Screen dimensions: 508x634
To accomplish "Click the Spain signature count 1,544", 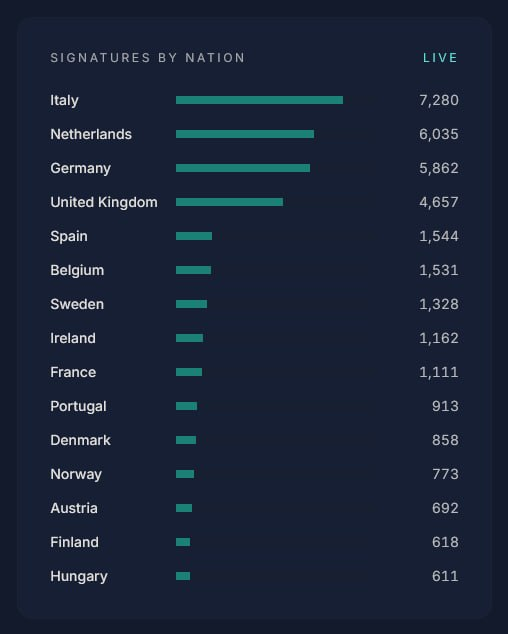I will tap(439, 236).
